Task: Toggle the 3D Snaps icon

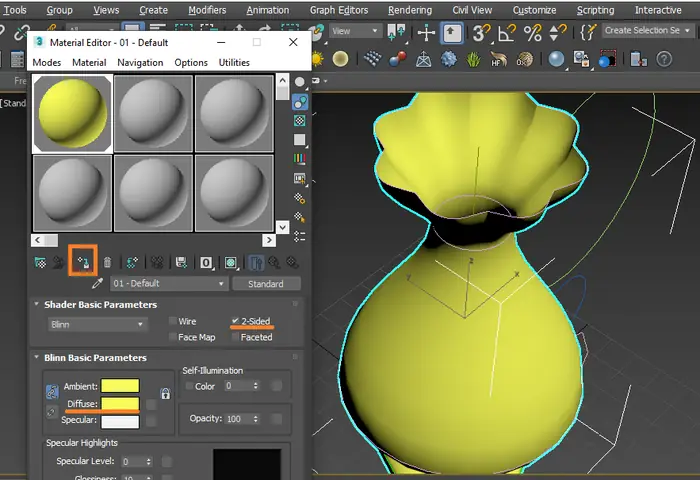Action: (x=481, y=33)
